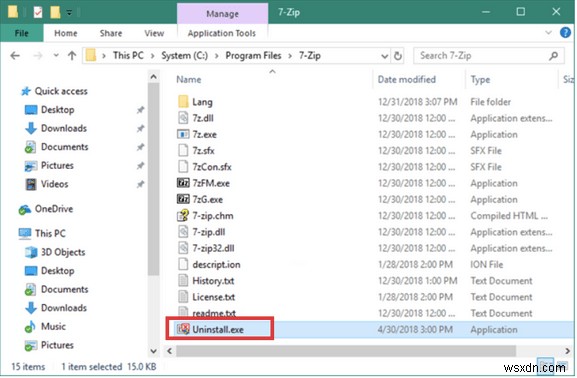This screenshot has width=577, height=378.
Task: Click Properties icon in Quick Access Toolbar
Action: [x=38, y=12]
